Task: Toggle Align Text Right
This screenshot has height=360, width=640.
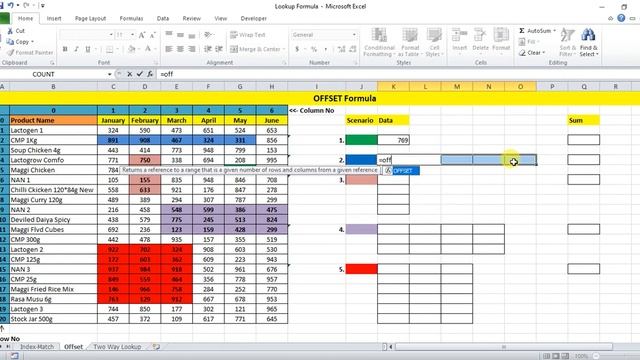Action: (x=191, y=49)
